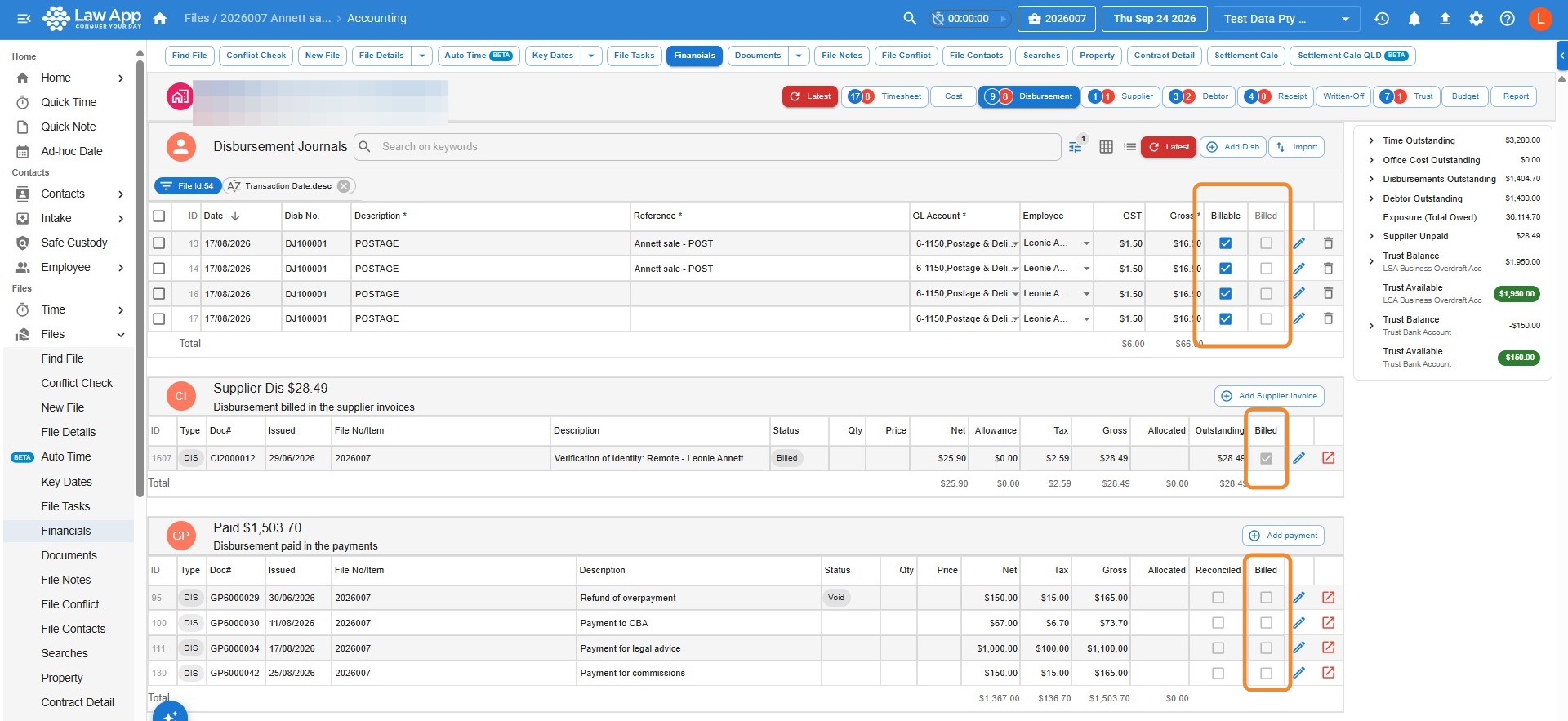The height and width of the screenshot is (721, 1568).
Task: Go to the home icon in header
Action: [160, 18]
